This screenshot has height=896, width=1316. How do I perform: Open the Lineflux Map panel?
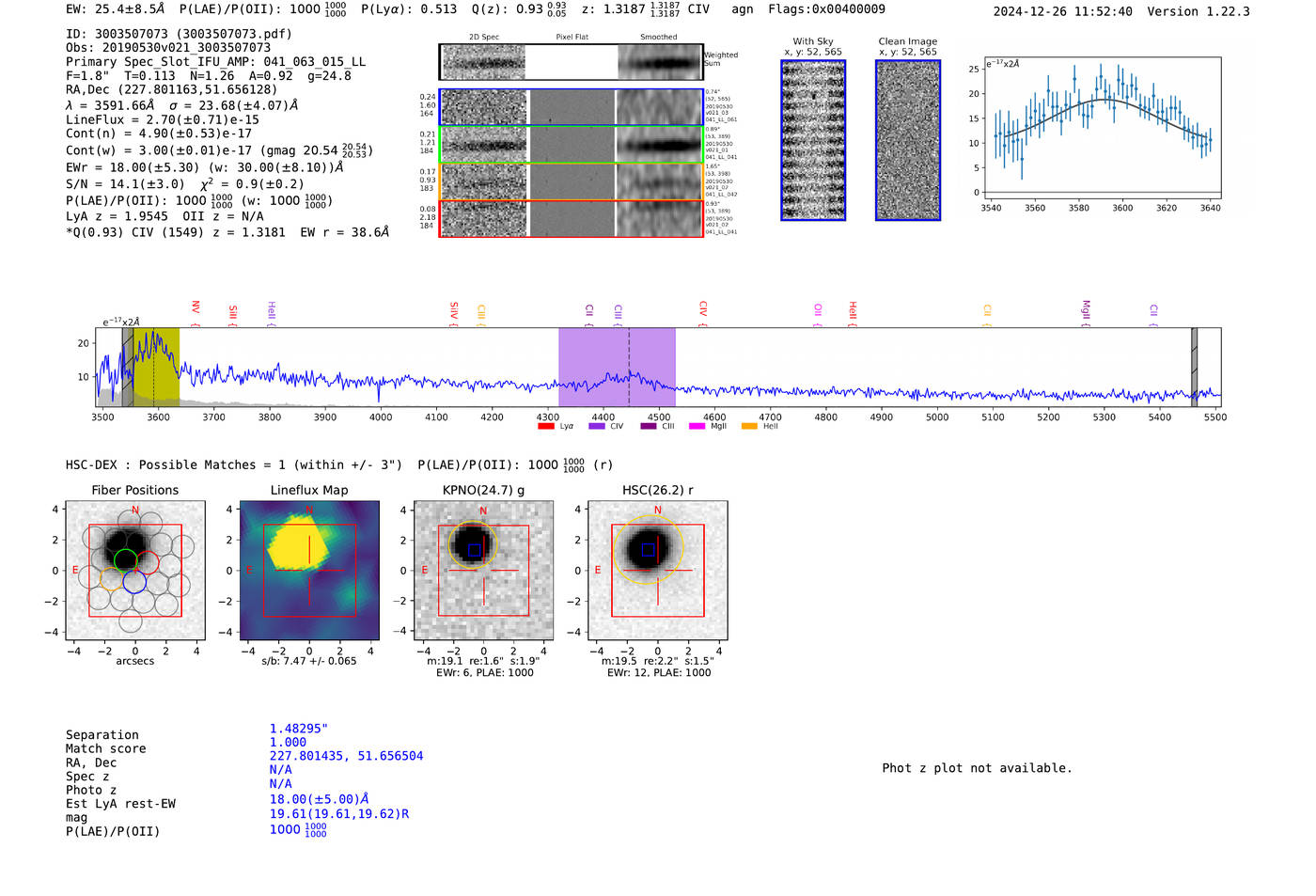[309, 571]
